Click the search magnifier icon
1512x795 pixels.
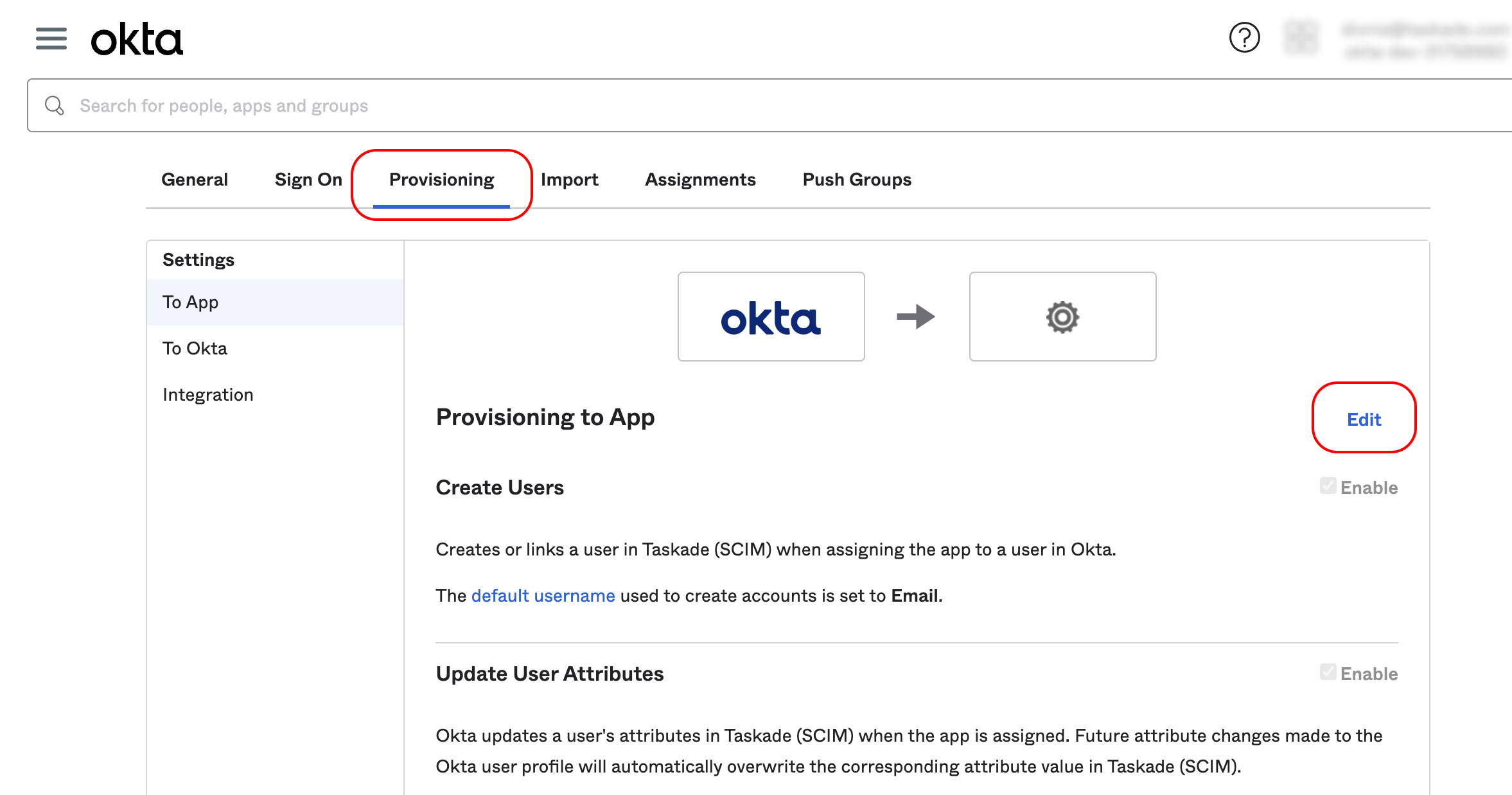point(55,105)
